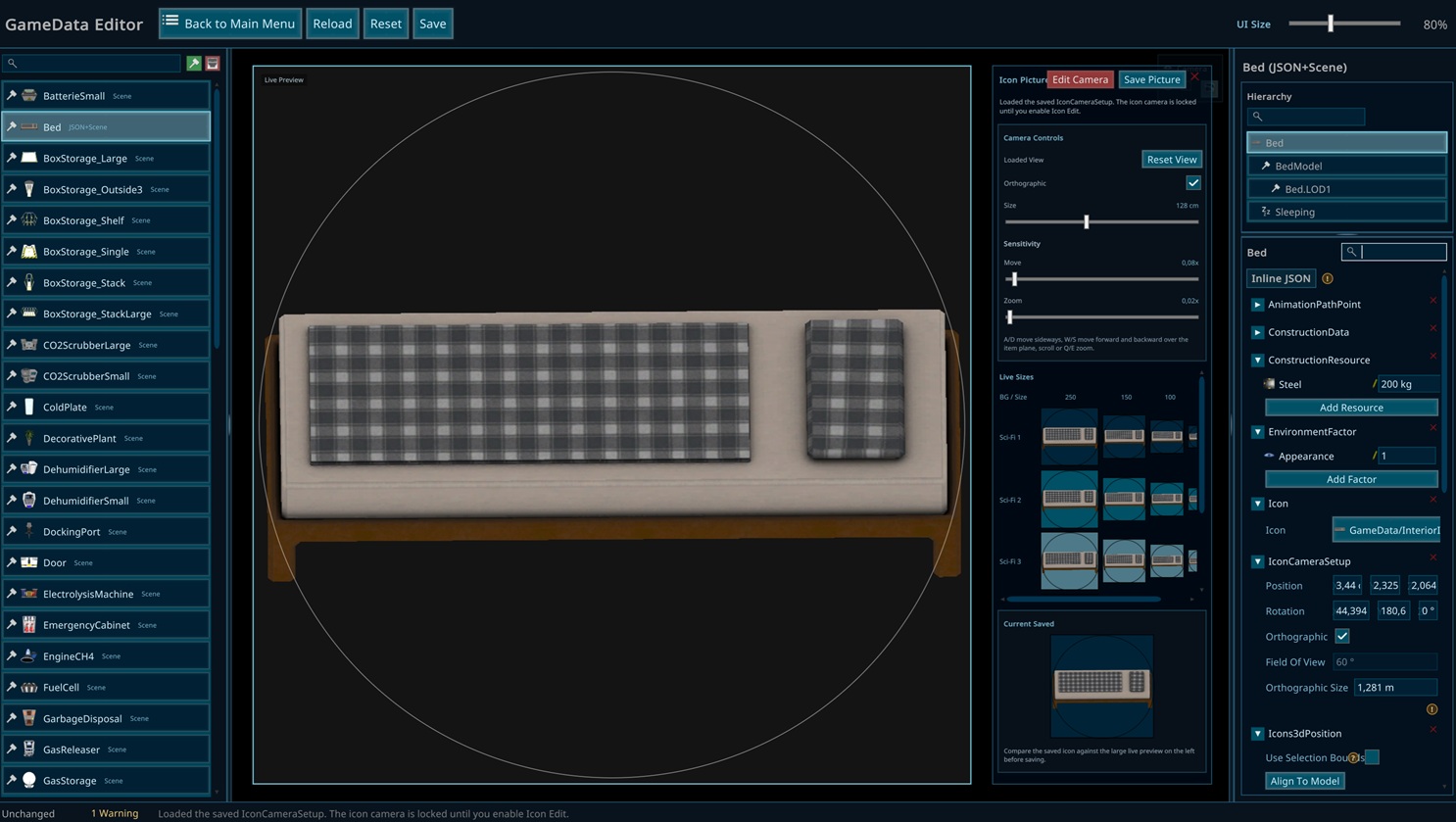Viewport: 1456px width, 822px height.
Task: Select the Sleeping node in Hierarchy
Action: [1294, 212]
